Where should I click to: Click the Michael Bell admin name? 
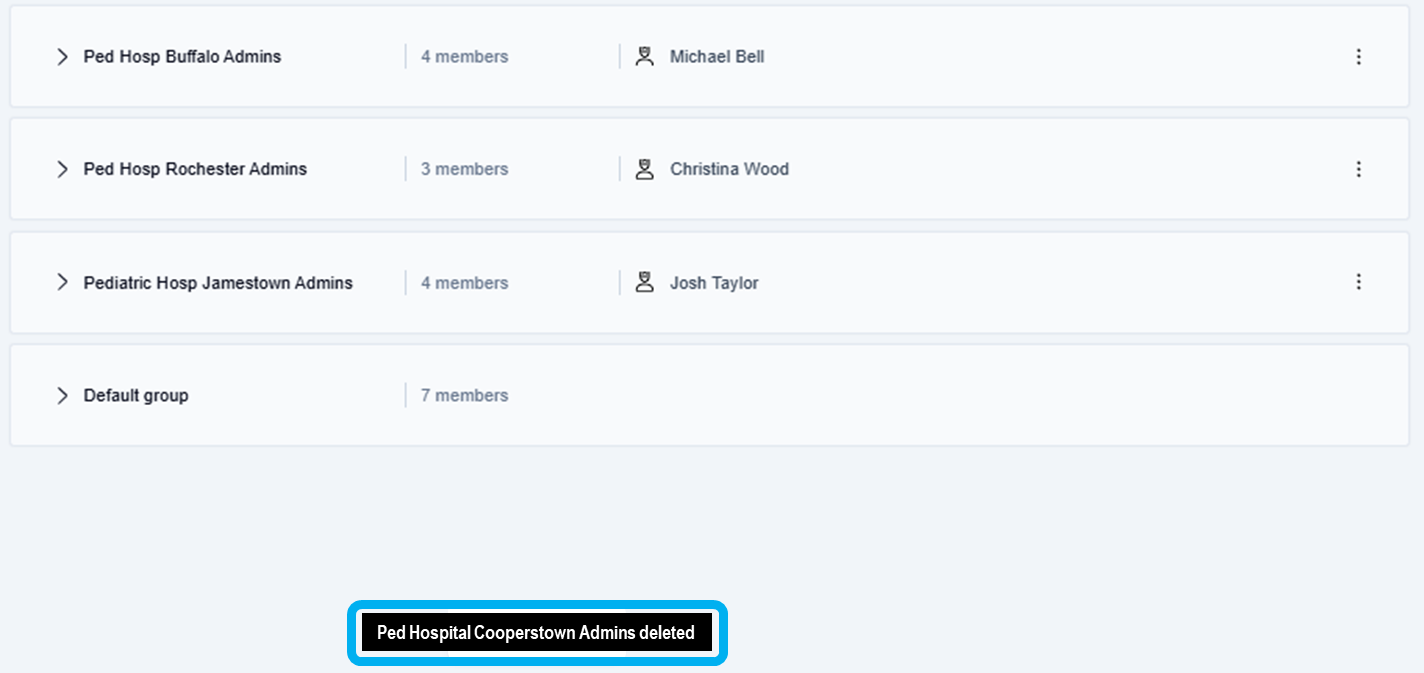coord(717,57)
